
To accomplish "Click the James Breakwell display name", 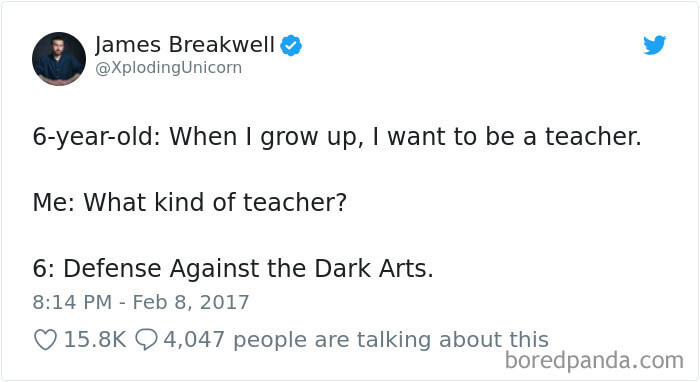I will coord(185,45).
